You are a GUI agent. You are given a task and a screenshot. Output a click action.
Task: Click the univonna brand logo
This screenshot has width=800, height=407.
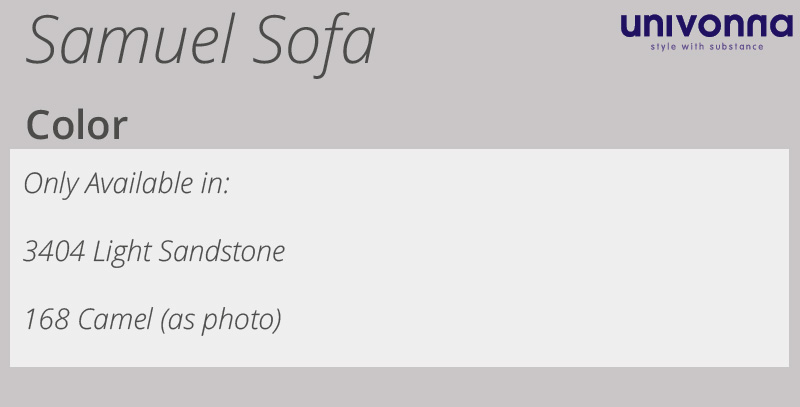coord(706,26)
